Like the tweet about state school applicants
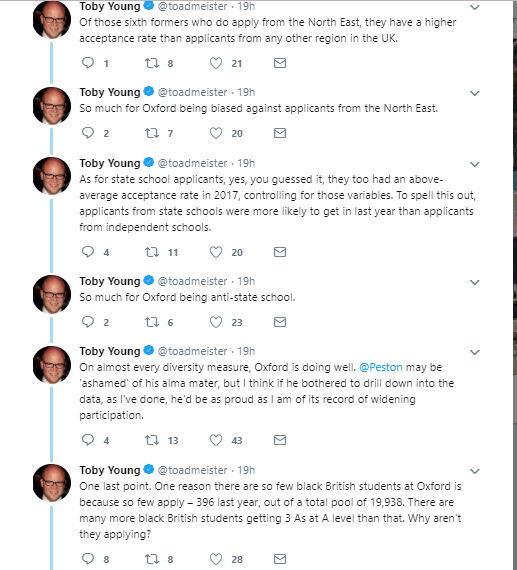Image resolution: width=517 pixels, height=570 pixels. pos(216,252)
